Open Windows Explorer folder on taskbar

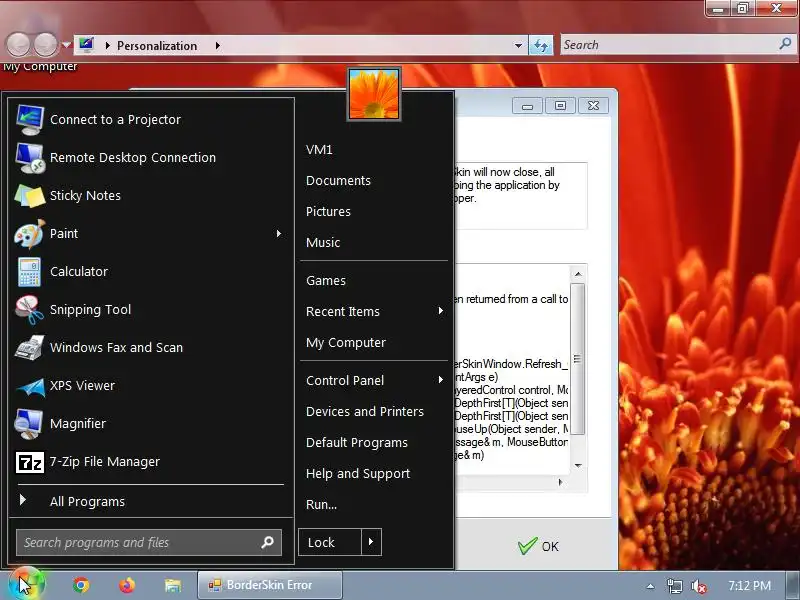(x=173, y=585)
